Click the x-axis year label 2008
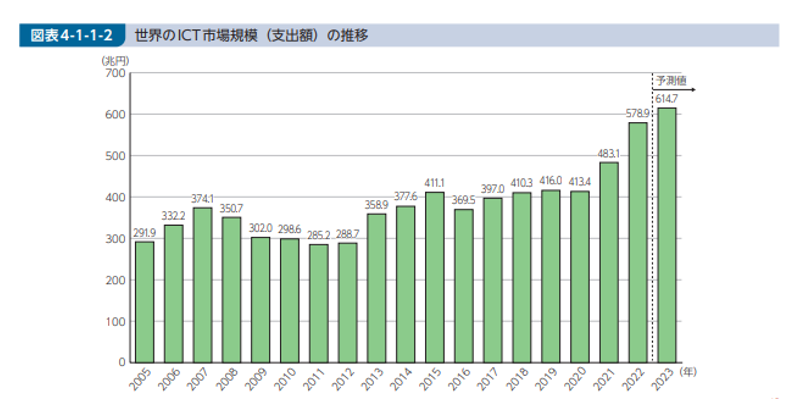 [x=227, y=379]
